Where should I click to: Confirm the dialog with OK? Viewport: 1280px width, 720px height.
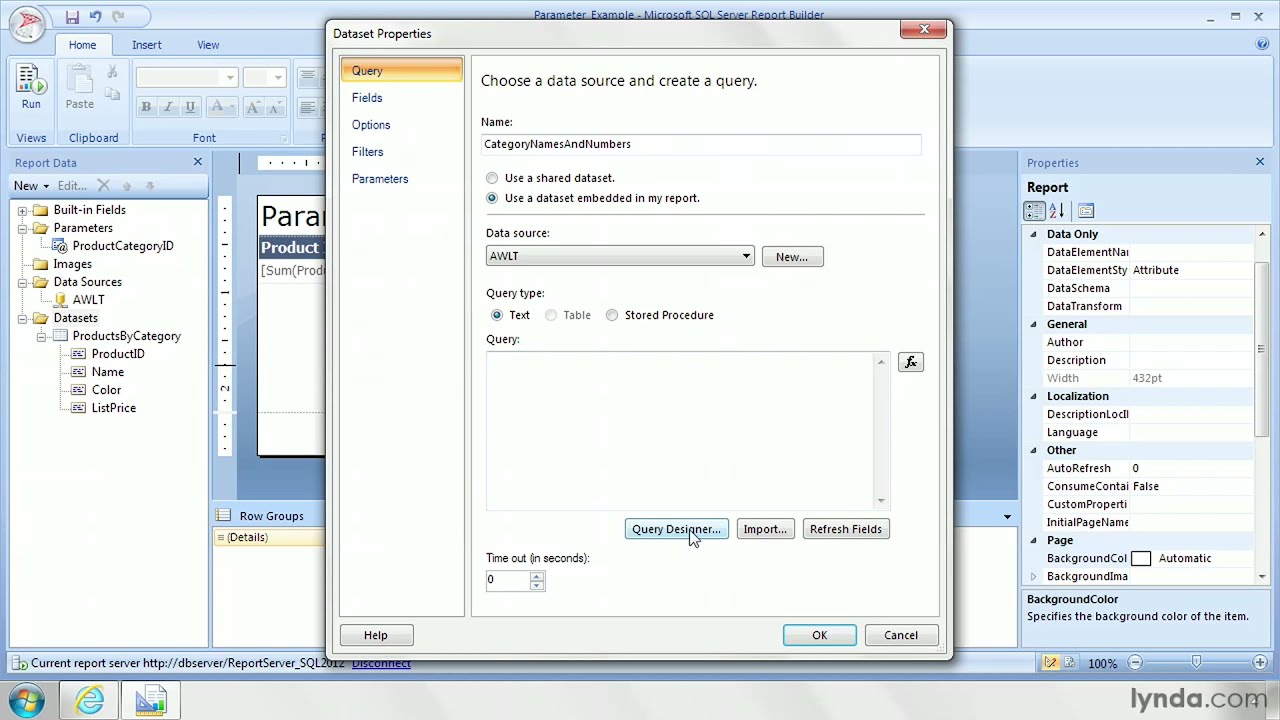(x=819, y=635)
